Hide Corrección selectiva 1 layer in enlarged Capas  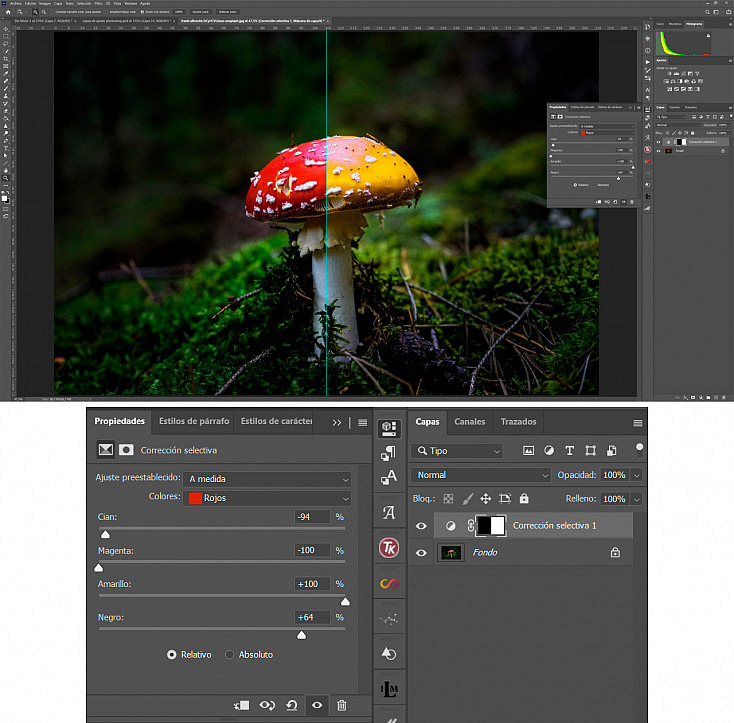(x=421, y=526)
